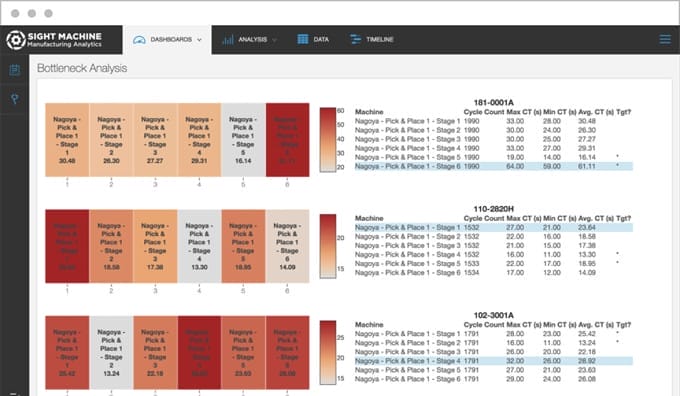680x396 pixels.
Task: Select the Stage 5 tile showing 18.95
Action: (x=243, y=246)
